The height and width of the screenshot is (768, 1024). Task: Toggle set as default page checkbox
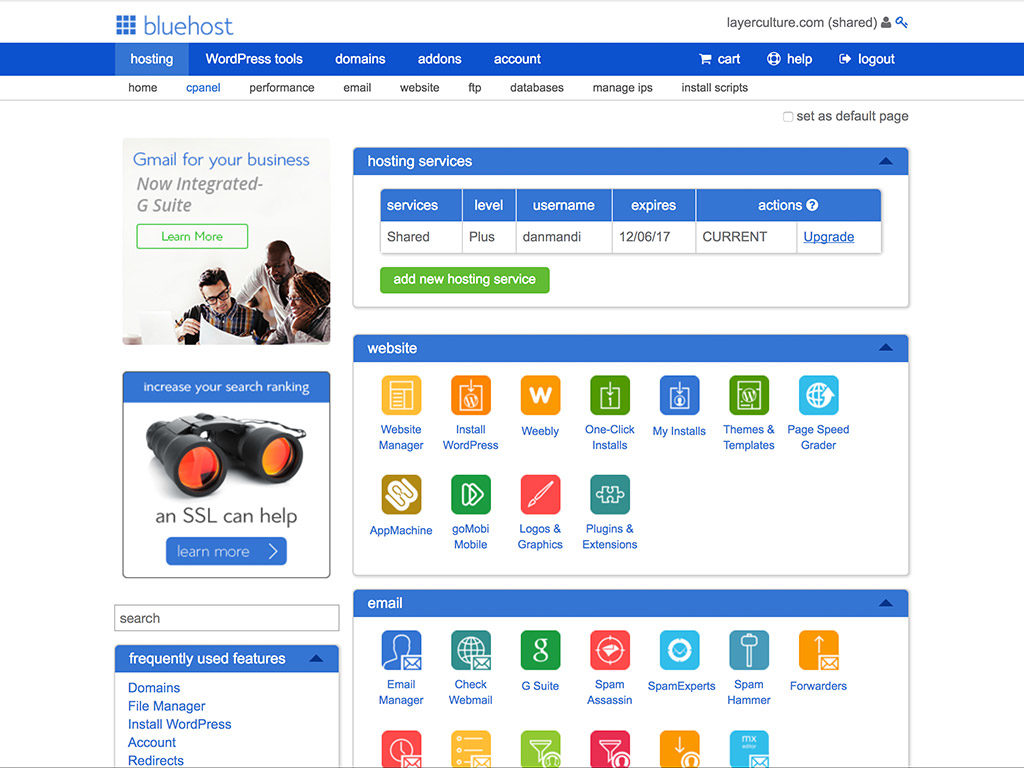788,117
